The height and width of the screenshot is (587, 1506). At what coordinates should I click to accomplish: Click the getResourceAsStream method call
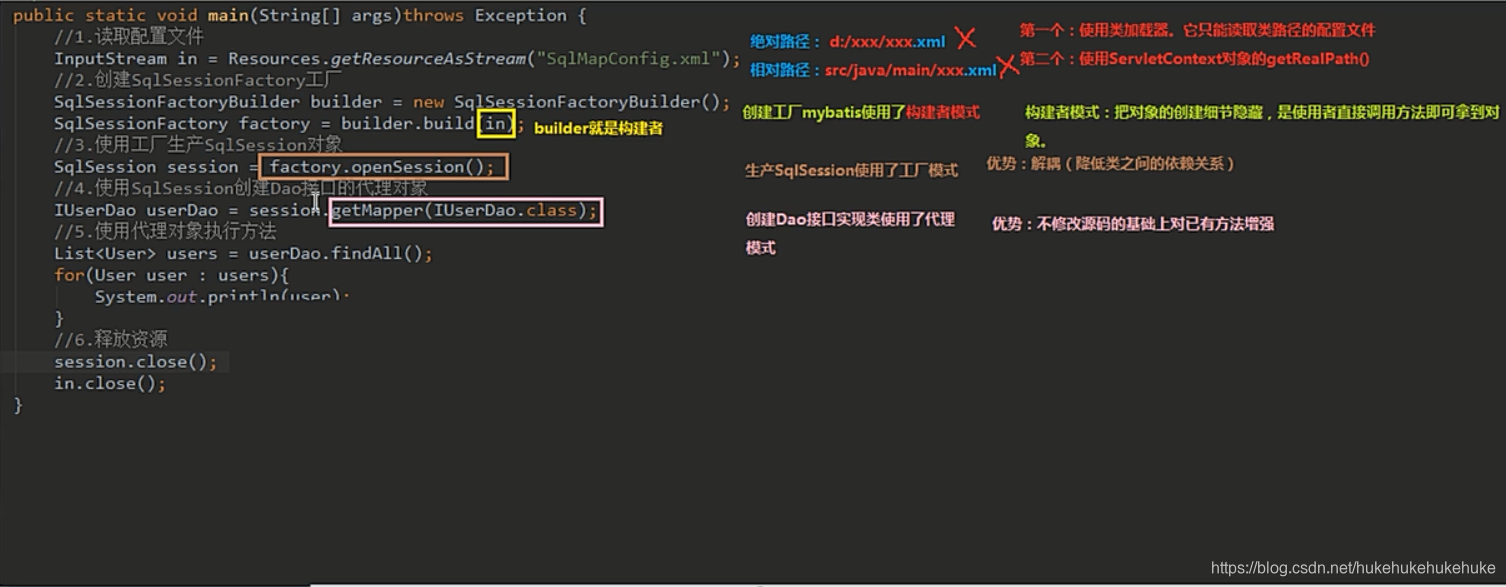428,58
